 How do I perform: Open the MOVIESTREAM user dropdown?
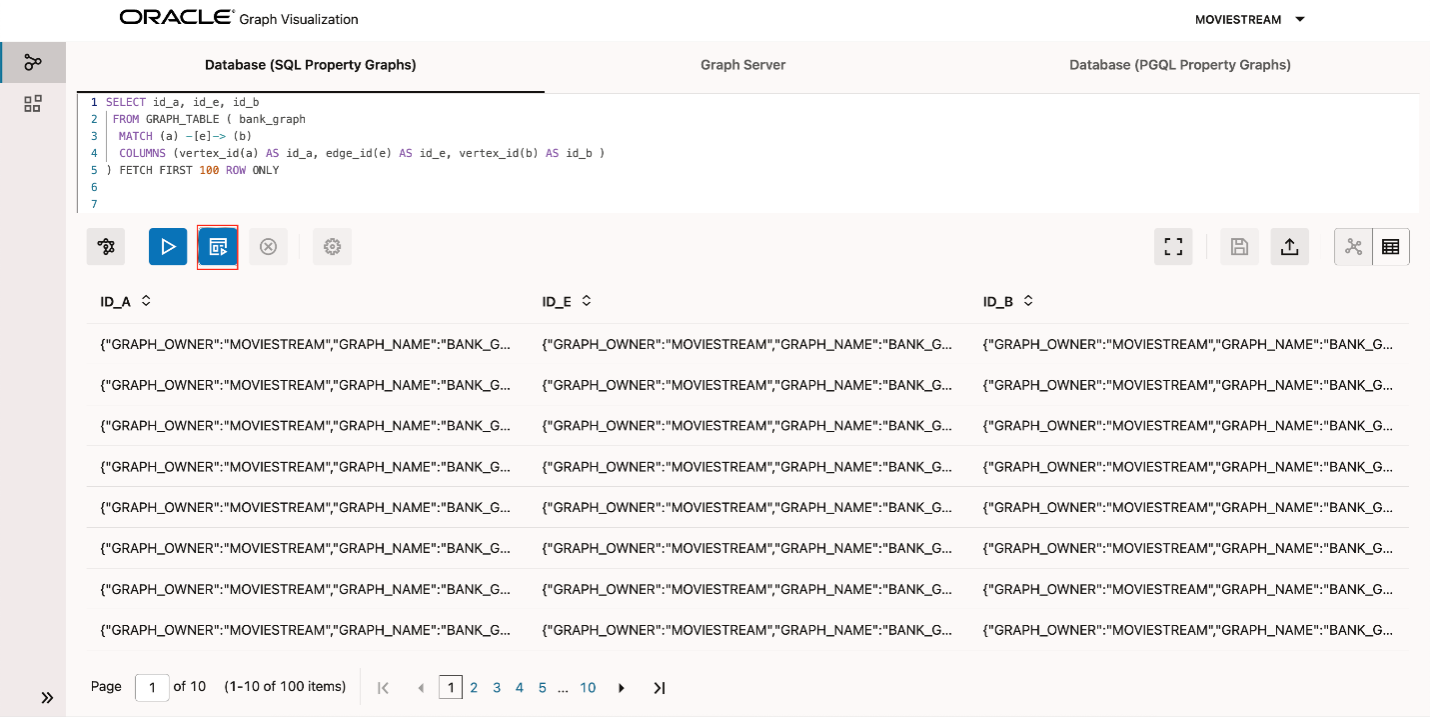pos(1250,19)
